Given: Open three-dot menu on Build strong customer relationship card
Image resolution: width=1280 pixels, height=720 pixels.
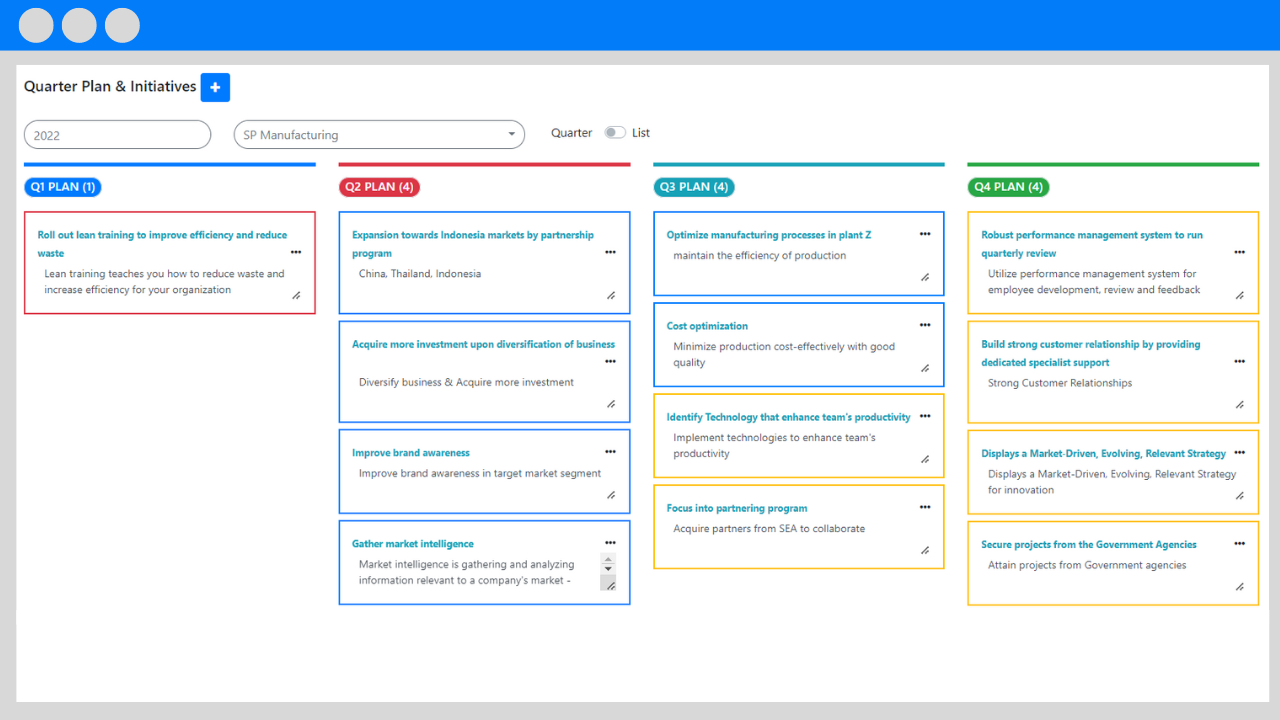Looking at the screenshot, I should pos(1239,362).
